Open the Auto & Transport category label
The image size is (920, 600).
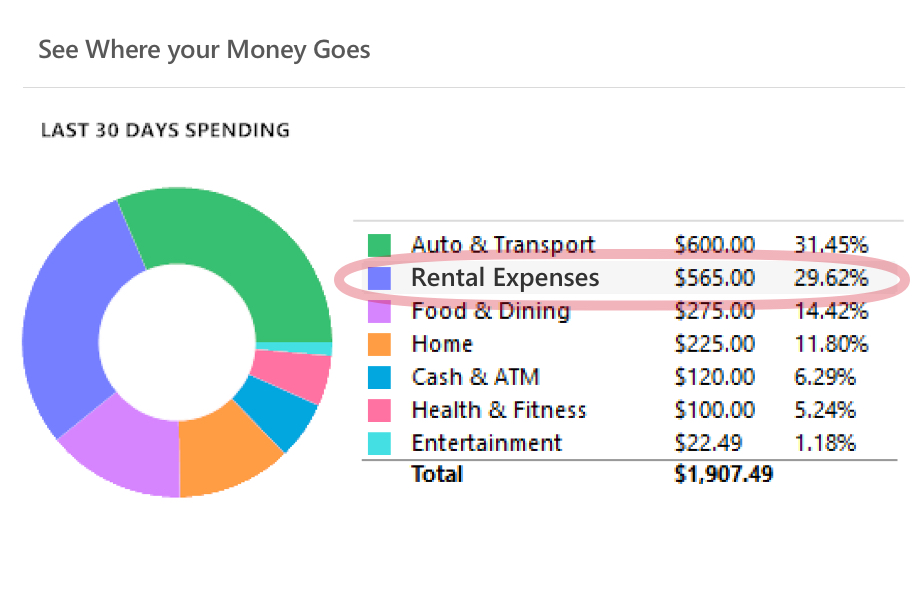click(x=503, y=245)
